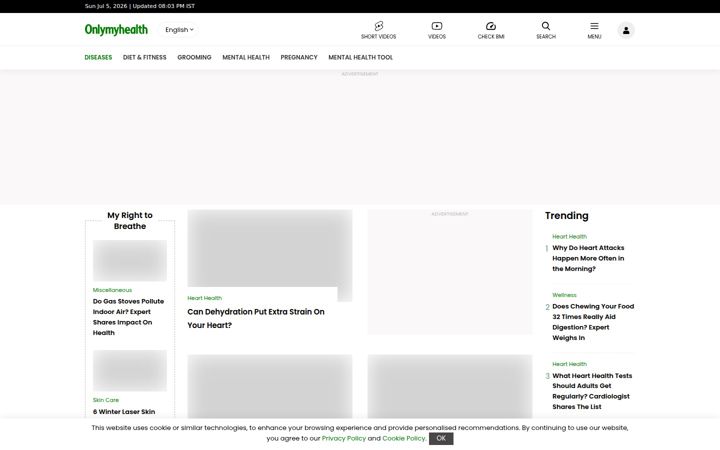Open thumbnail above Skin Care article
Image resolution: width=720 pixels, height=450 pixels.
coord(130,371)
